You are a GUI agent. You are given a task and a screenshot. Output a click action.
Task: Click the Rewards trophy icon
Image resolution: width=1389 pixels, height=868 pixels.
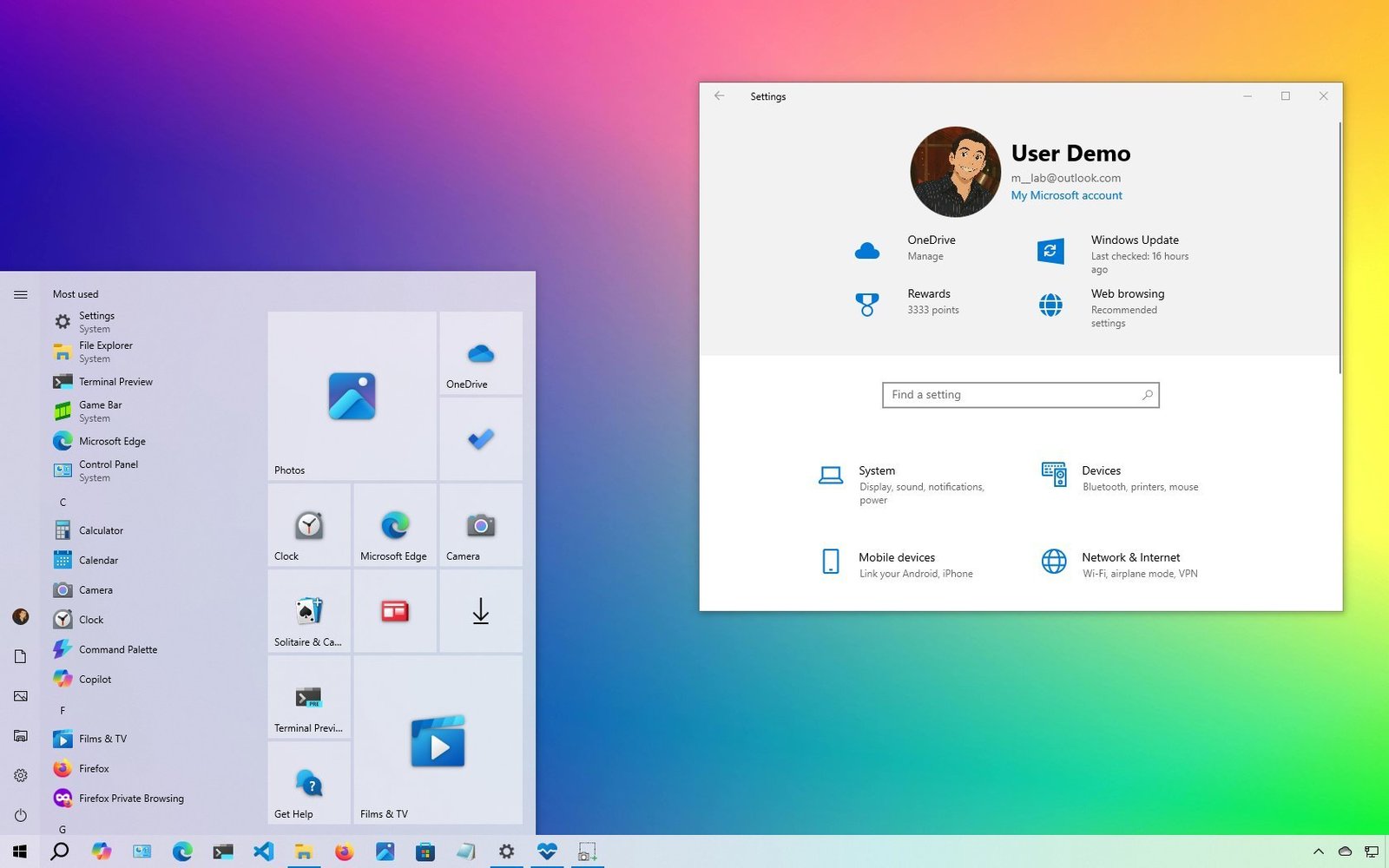coord(867,305)
